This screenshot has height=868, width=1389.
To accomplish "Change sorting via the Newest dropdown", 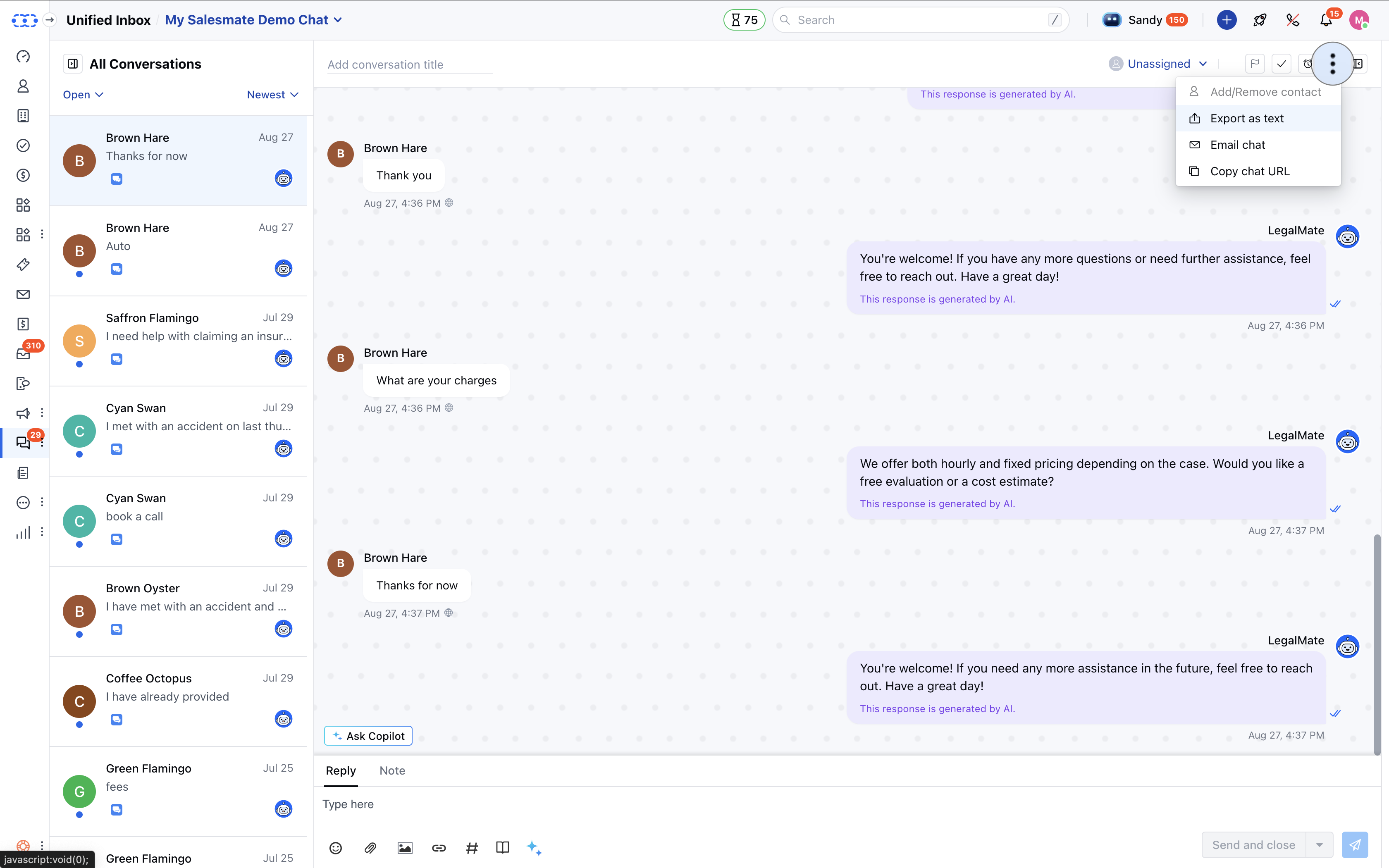I will pyautogui.click(x=272, y=94).
